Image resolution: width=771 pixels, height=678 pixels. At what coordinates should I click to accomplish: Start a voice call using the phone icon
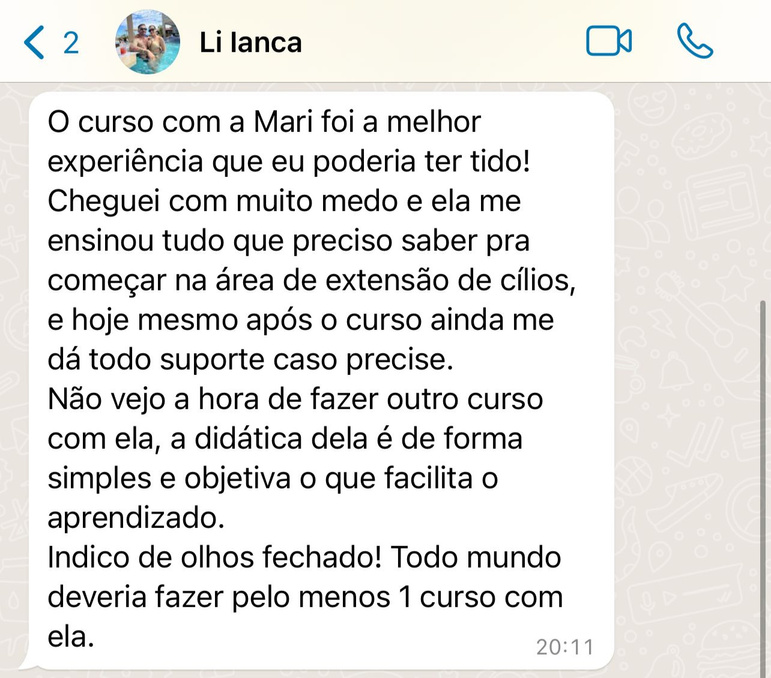click(694, 41)
